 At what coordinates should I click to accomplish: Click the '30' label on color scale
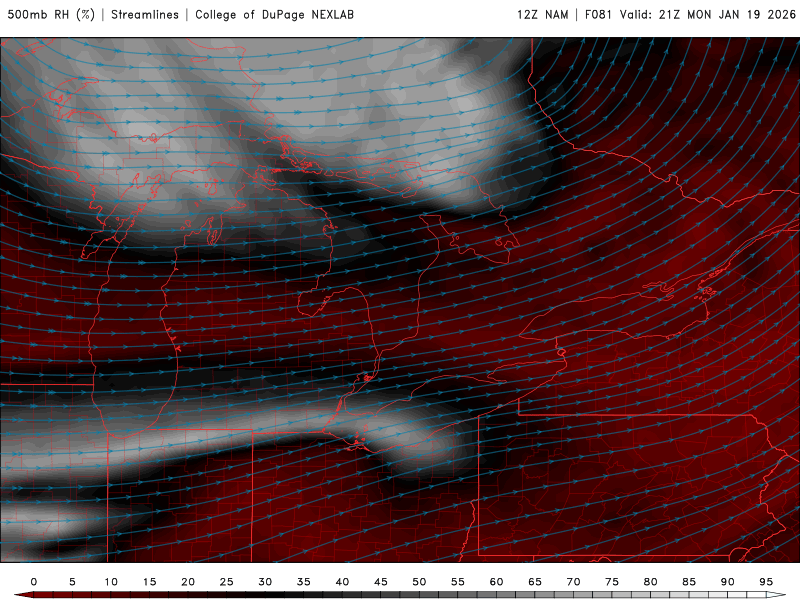(x=265, y=582)
